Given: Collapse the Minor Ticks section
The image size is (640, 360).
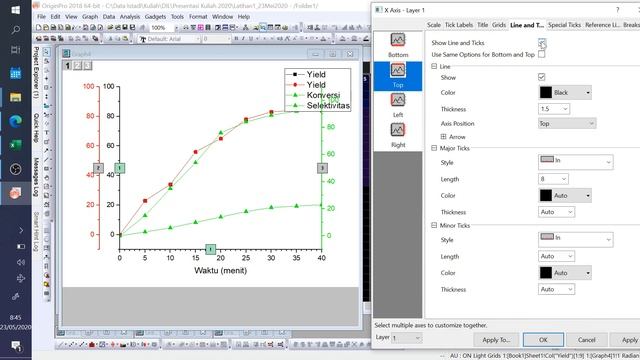Looking at the screenshot, I should [434, 225].
